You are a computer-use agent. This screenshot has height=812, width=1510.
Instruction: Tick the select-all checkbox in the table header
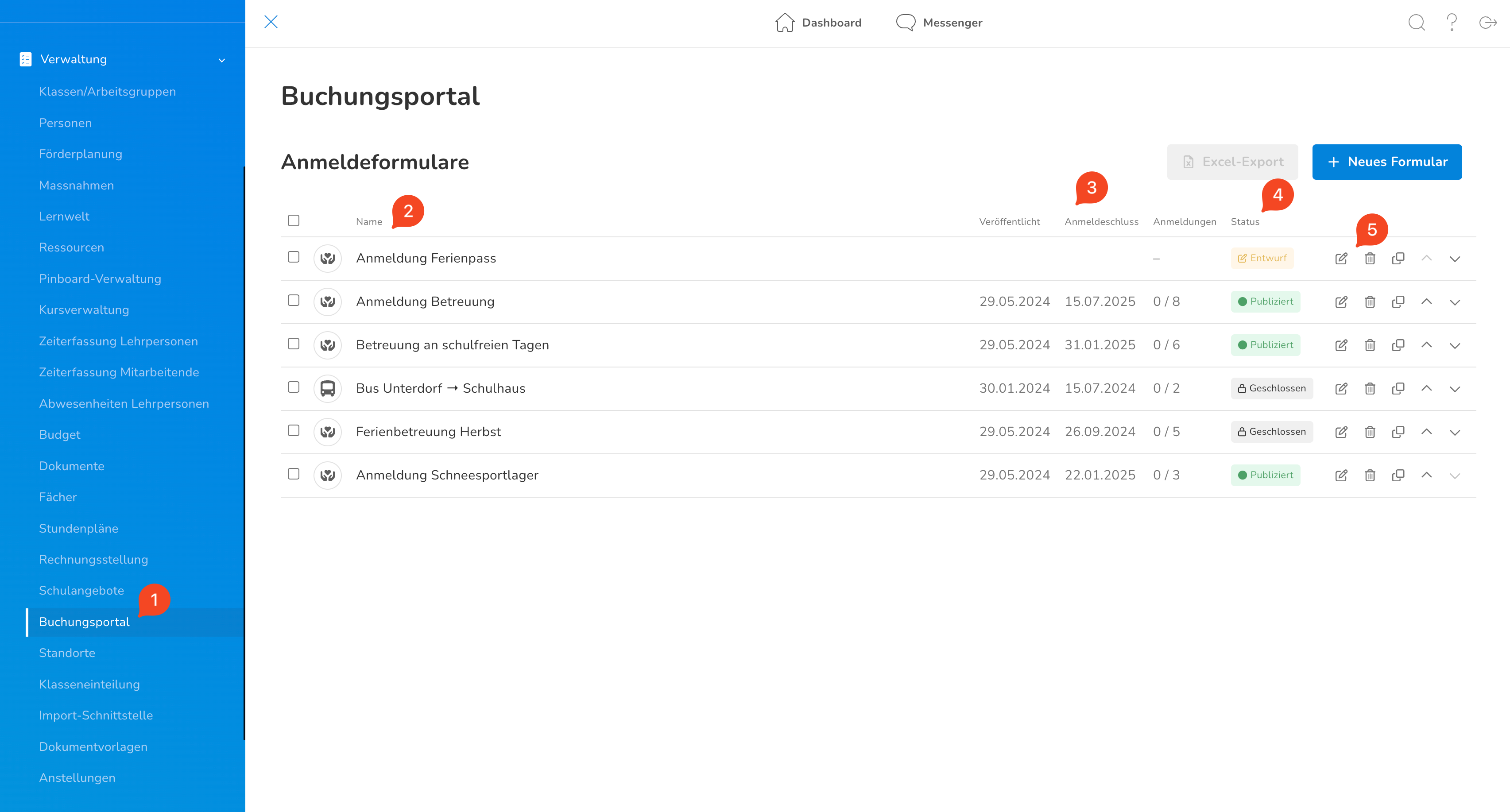[294, 220]
